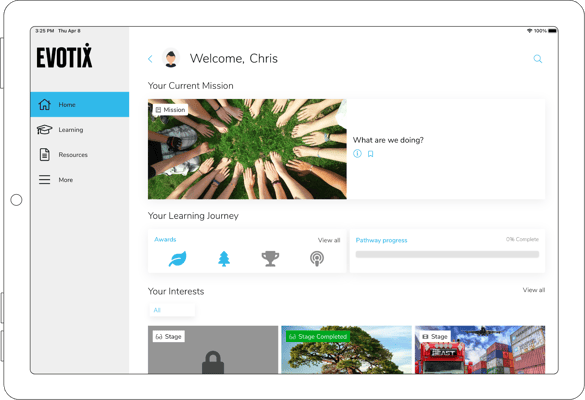
Task: Click the hamburger icon beside More
Action: [44, 179]
